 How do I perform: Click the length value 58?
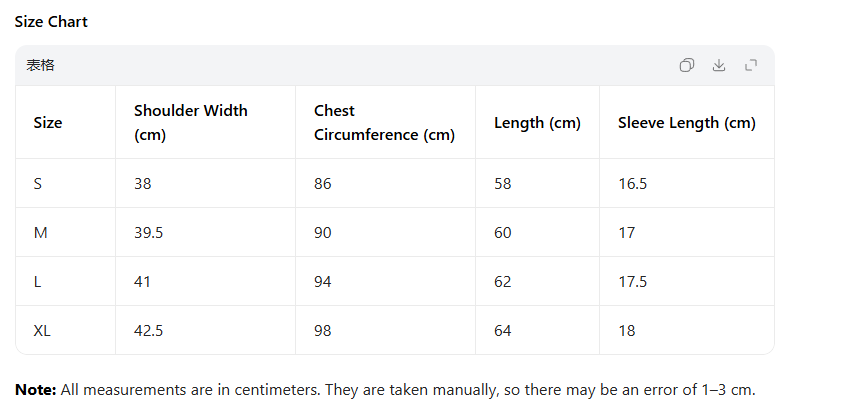point(503,184)
